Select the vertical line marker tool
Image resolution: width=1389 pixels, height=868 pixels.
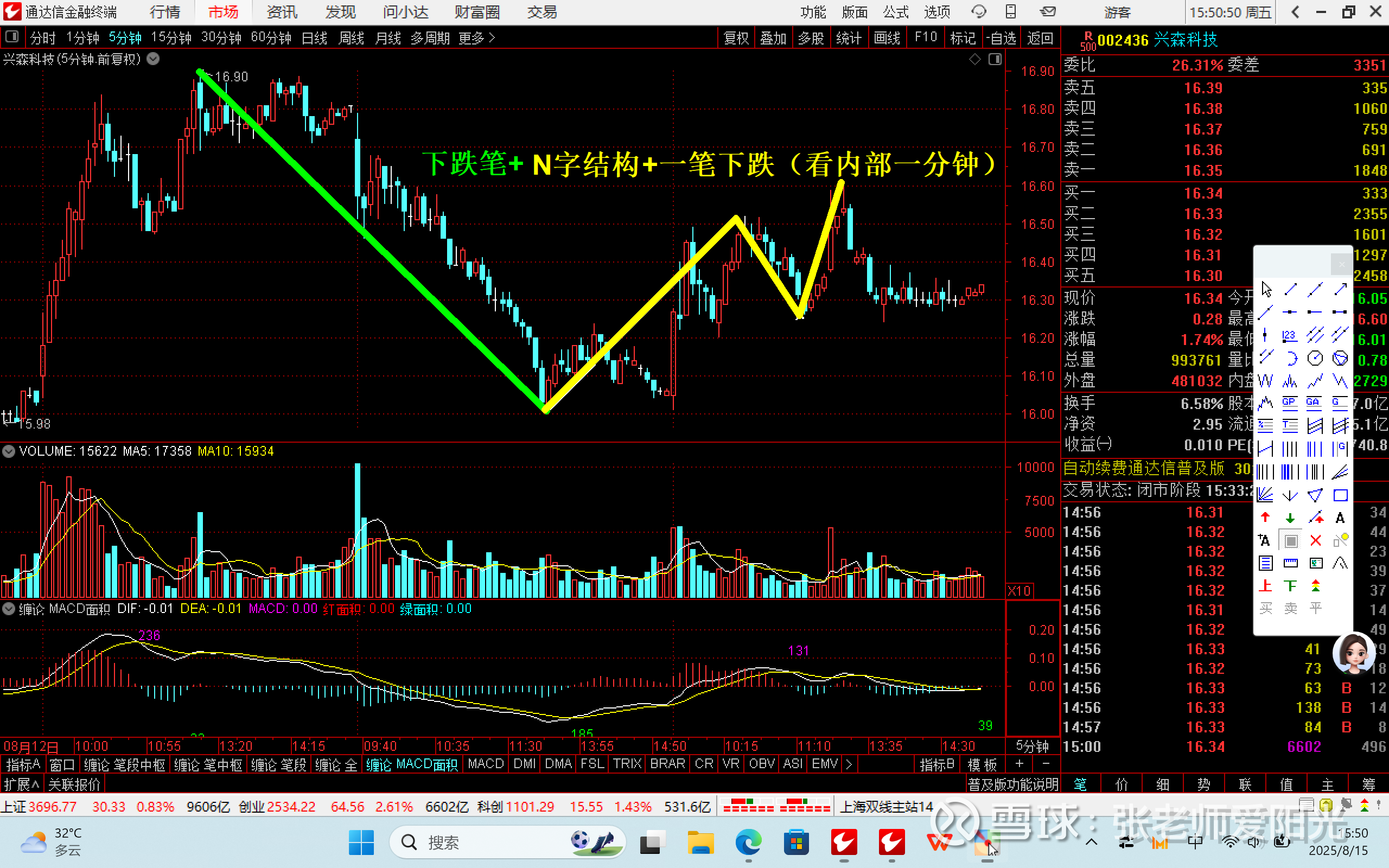pos(1265,335)
